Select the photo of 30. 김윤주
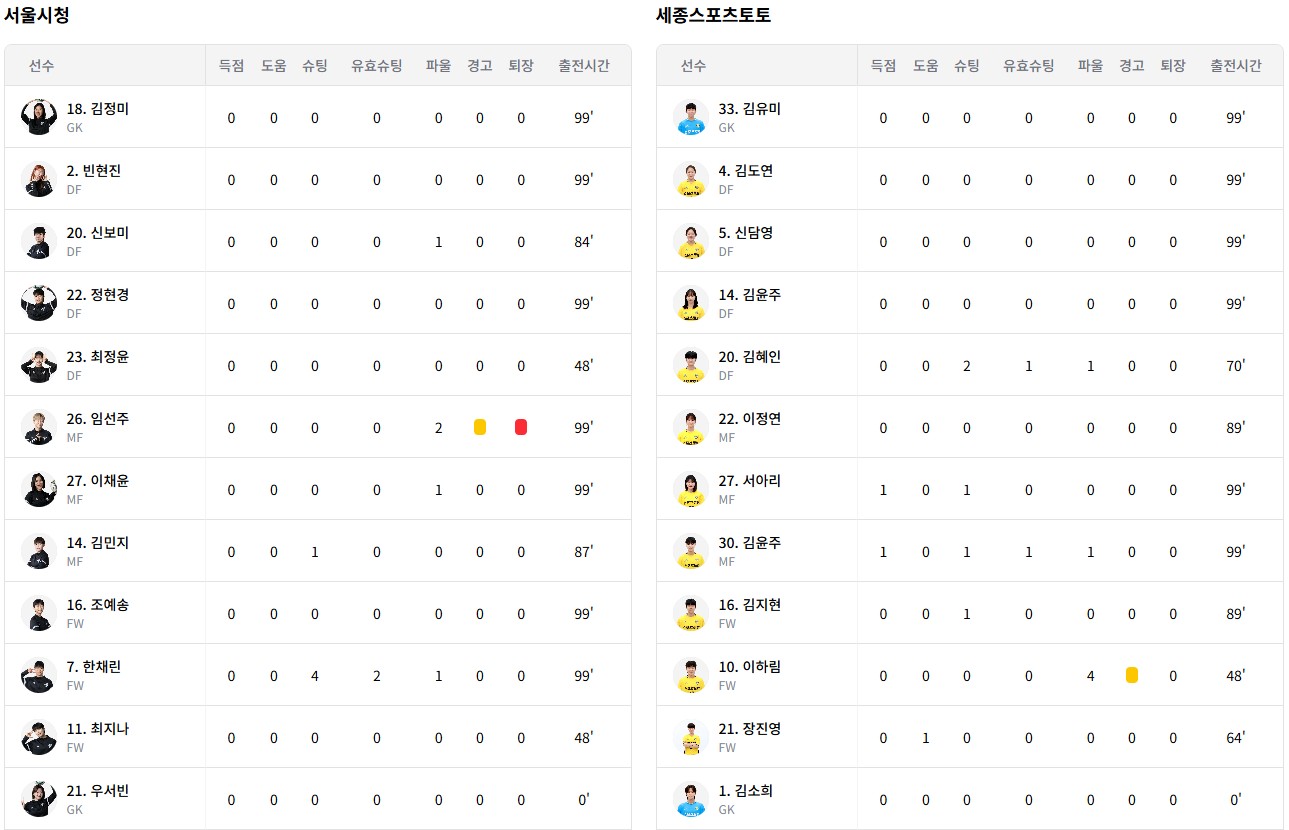Image resolution: width=1289 pixels, height=830 pixels. coord(691,551)
